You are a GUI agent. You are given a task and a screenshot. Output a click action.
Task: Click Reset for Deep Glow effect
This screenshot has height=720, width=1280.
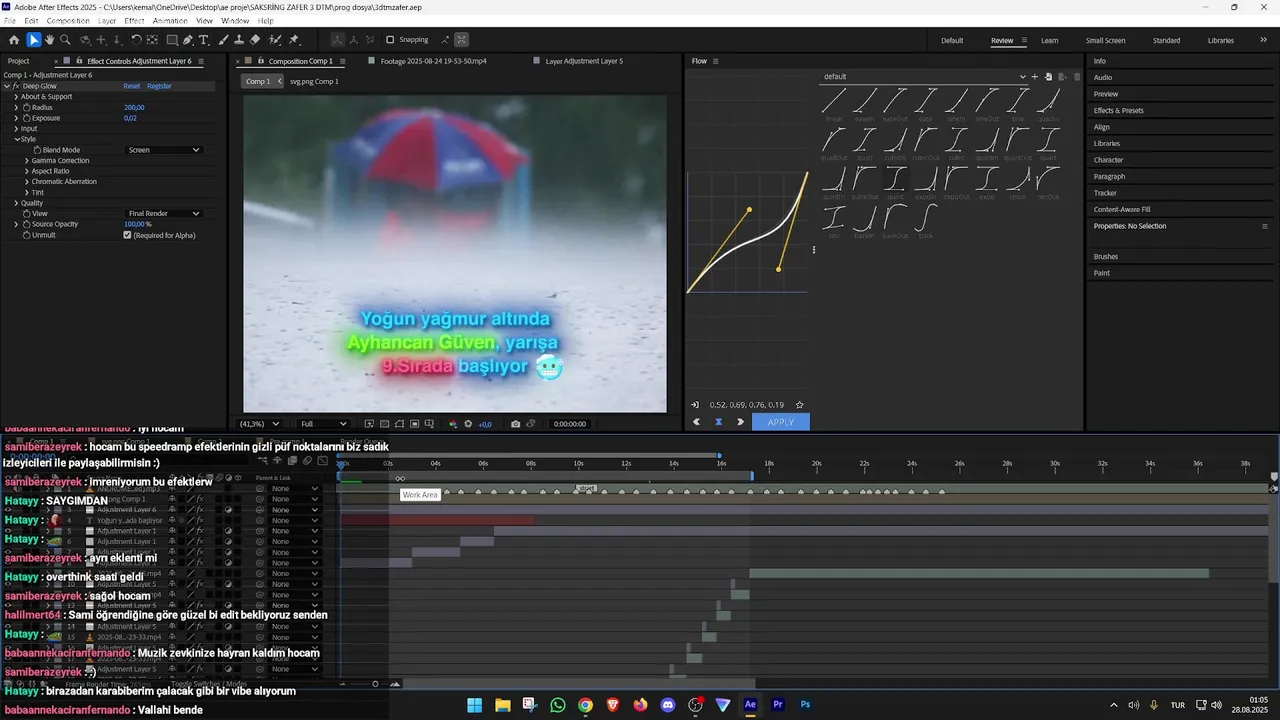(x=131, y=86)
